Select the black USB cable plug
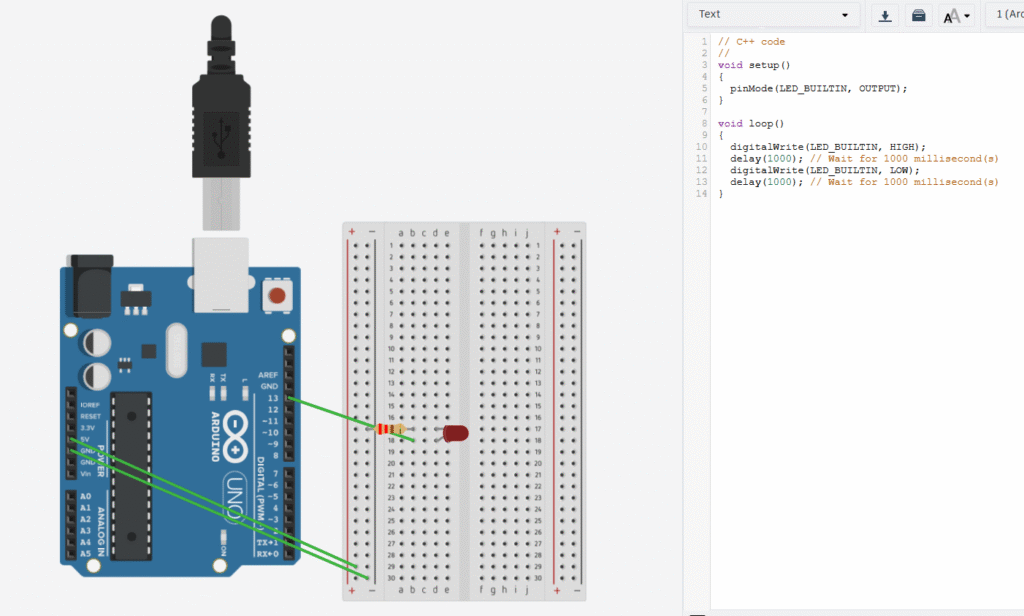Screen dimensions: 1024x616 221,110
